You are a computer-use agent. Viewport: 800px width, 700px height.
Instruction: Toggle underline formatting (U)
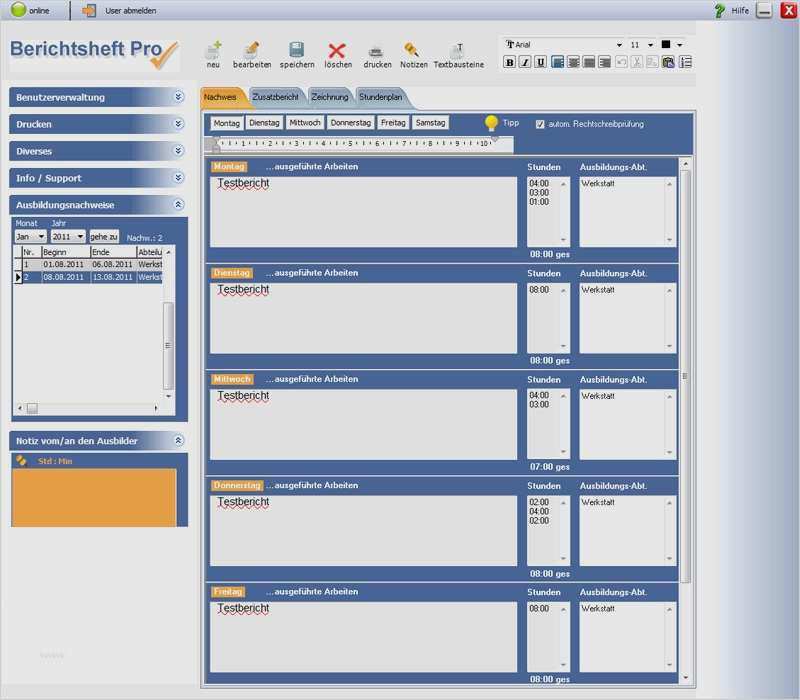click(x=540, y=62)
